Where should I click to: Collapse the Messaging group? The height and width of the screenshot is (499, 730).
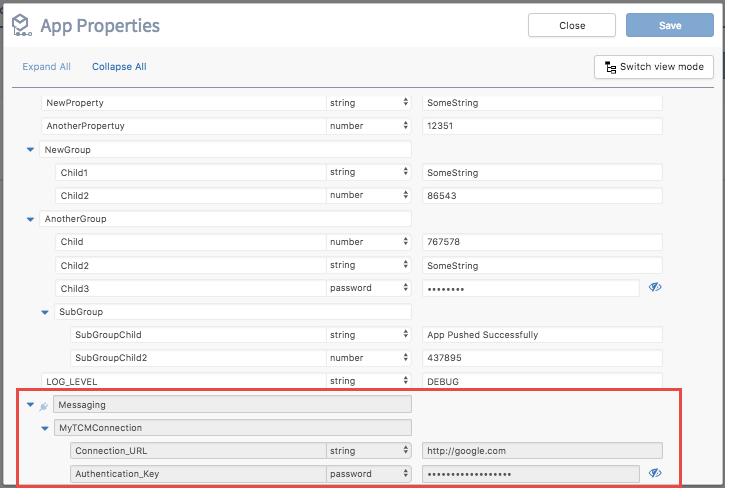[30, 405]
